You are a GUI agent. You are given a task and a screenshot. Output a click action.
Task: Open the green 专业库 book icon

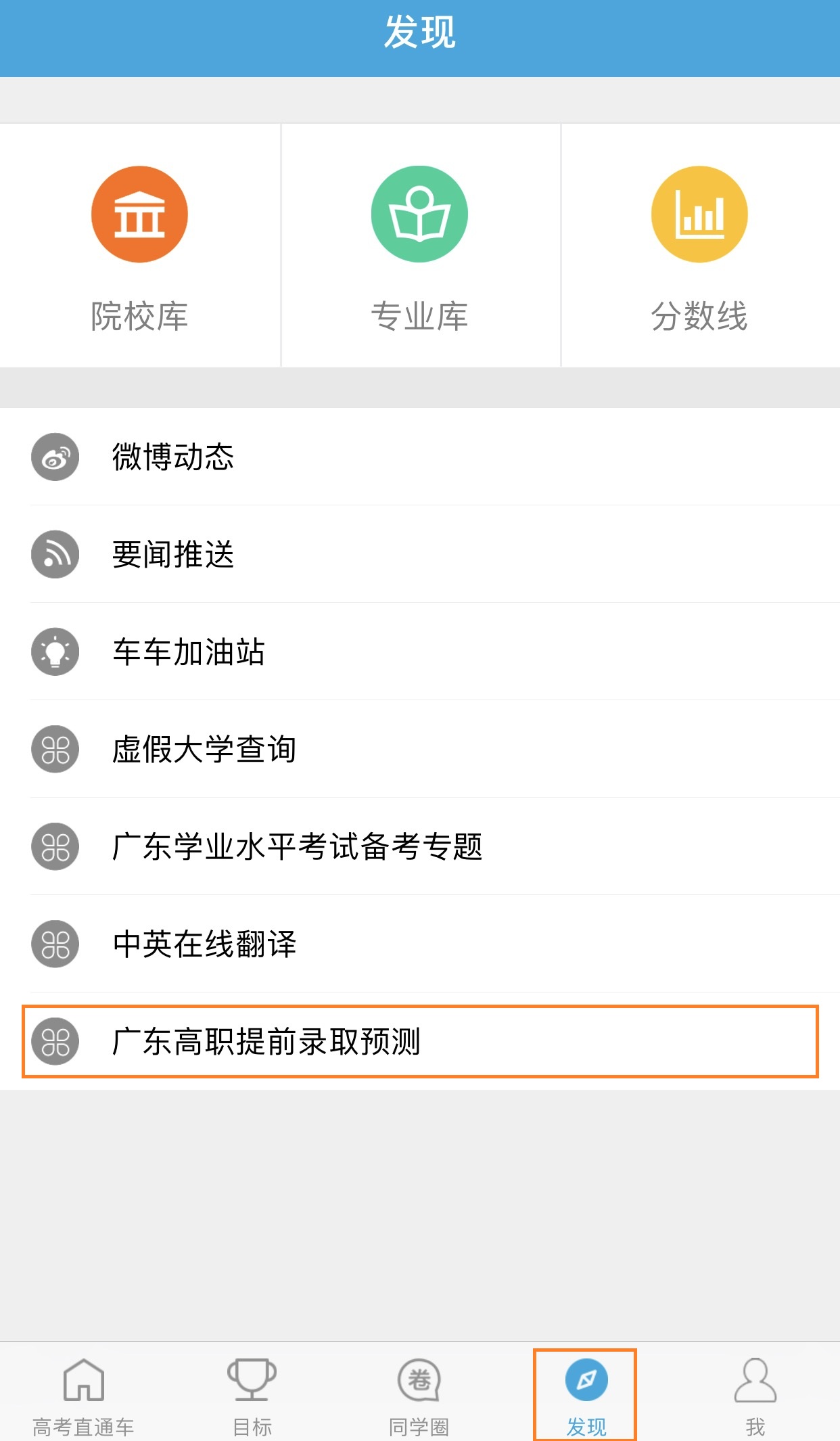[419, 214]
